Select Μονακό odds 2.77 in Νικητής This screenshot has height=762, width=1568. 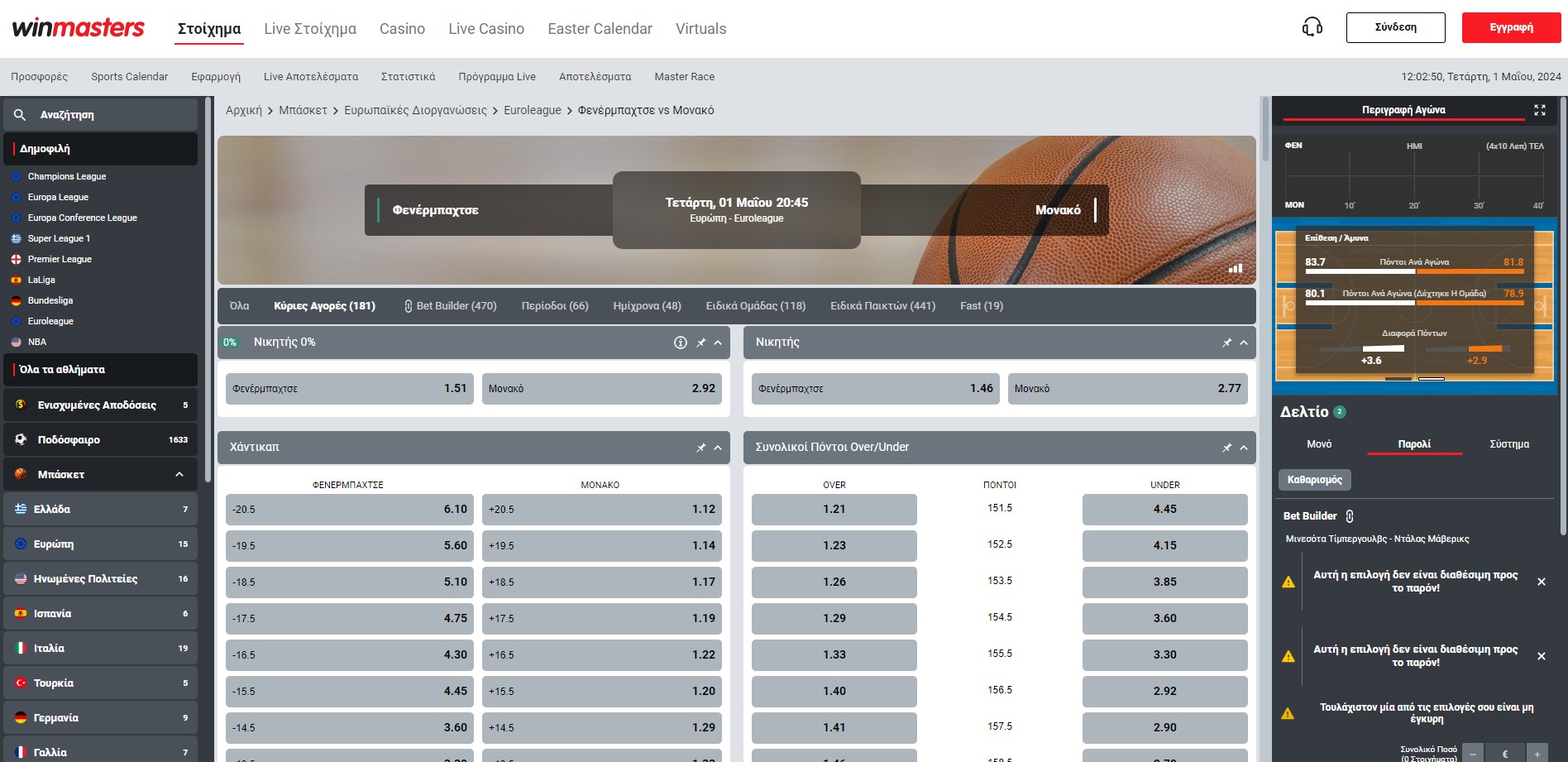[x=1127, y=389]
